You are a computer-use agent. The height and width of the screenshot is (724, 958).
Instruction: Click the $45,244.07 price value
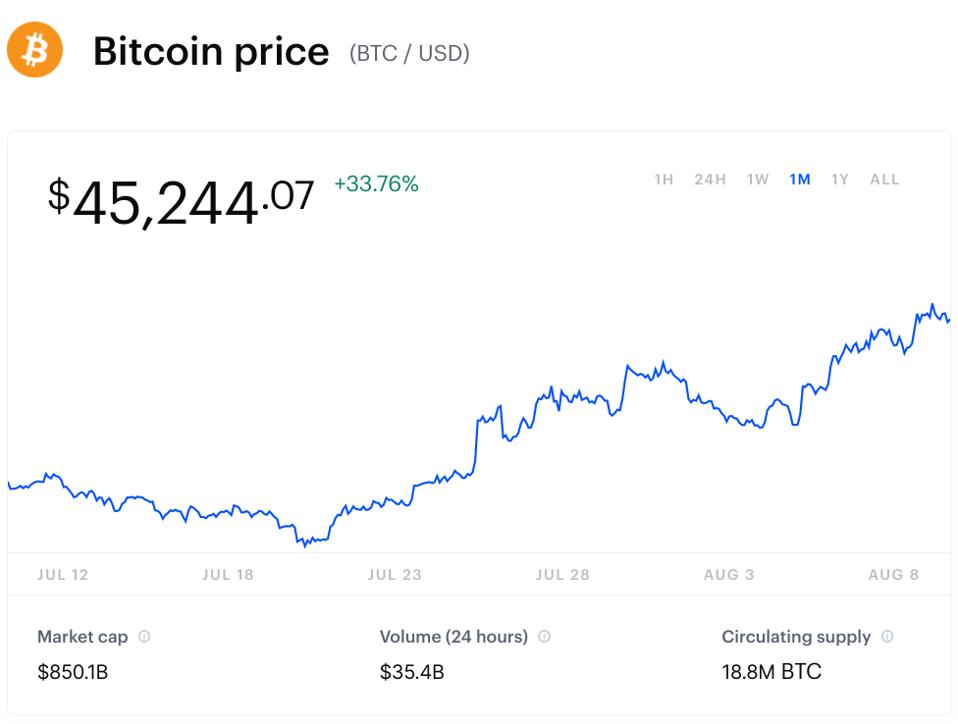(x=181, y=202)
